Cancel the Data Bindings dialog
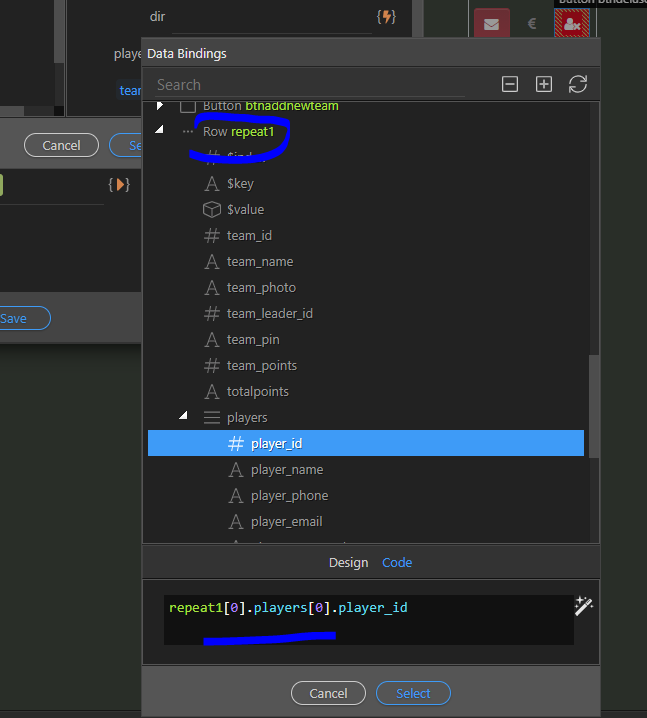This screenshot has width=647, height=718. pos(328,693)
